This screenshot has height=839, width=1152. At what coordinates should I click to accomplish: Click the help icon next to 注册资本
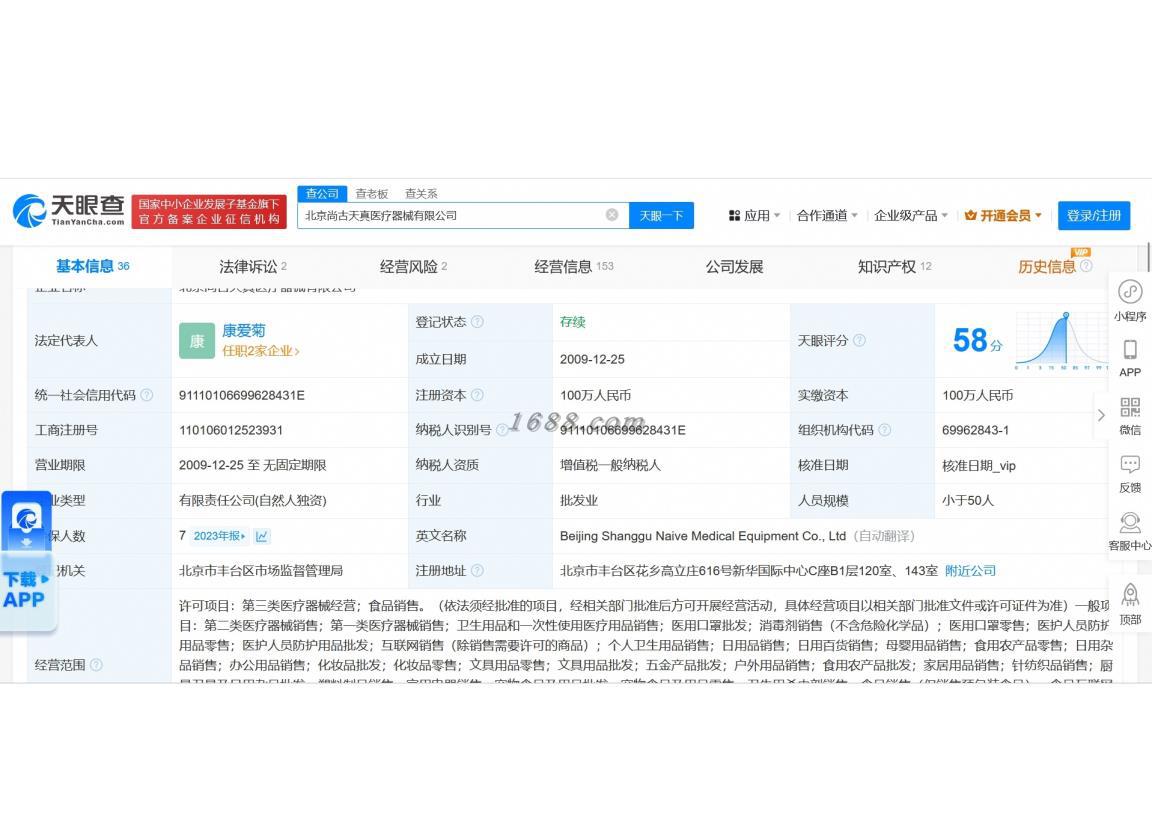[x=478, y=395]
